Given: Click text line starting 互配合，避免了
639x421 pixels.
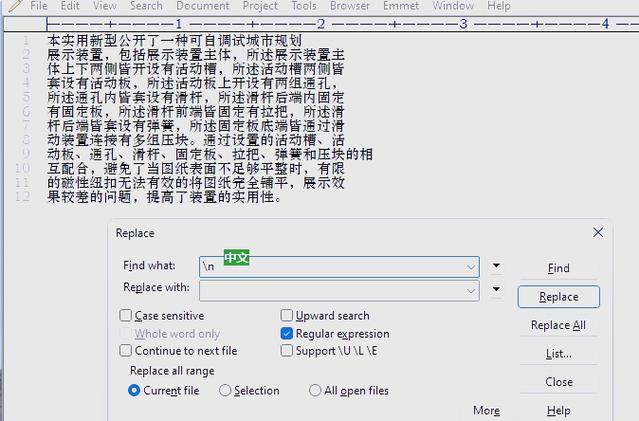Looking at the screenshot, I should point(196,168).
